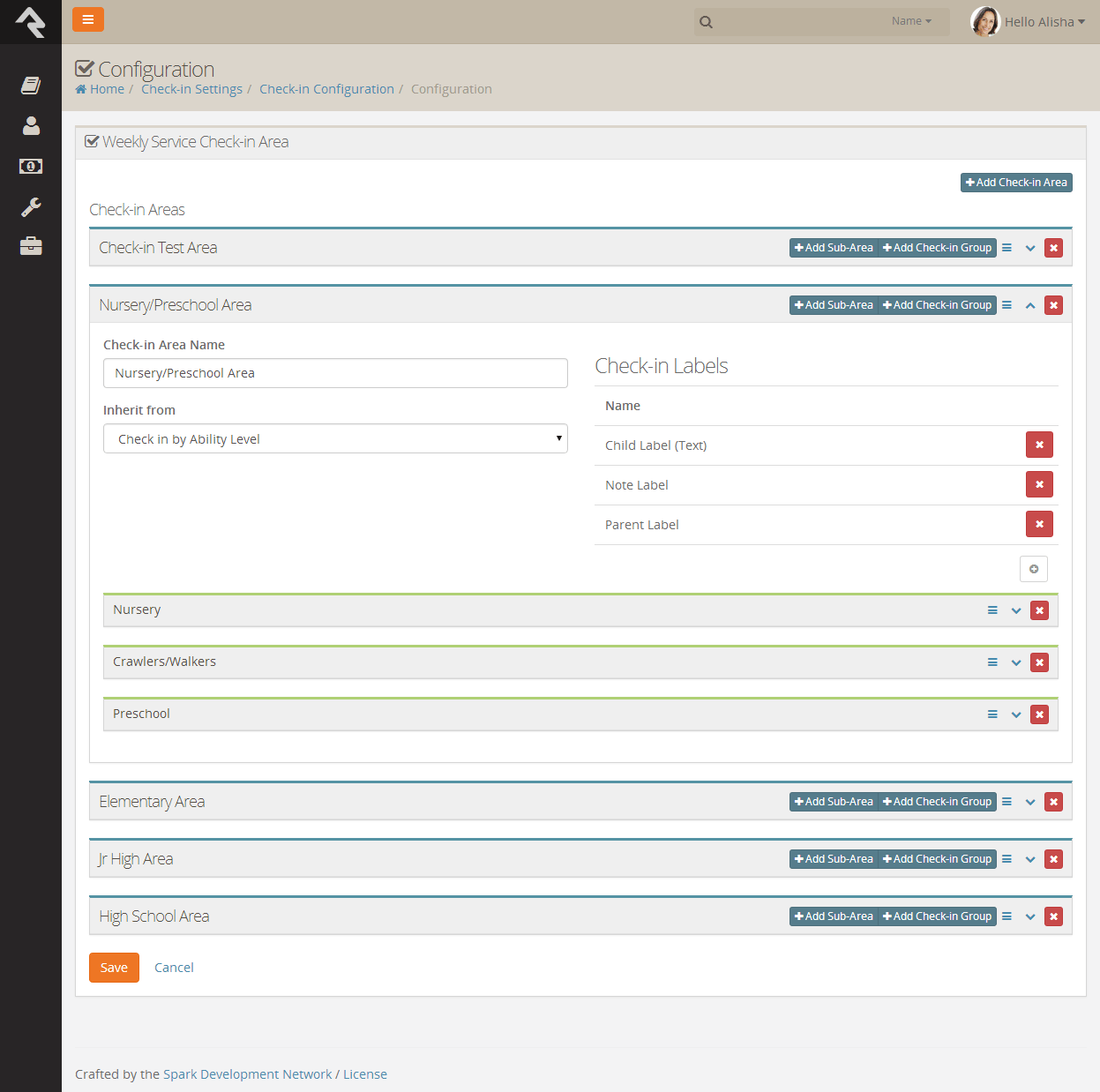
Task: Delete the Nursery/Preschool Area
Action: coord(1053,305)
